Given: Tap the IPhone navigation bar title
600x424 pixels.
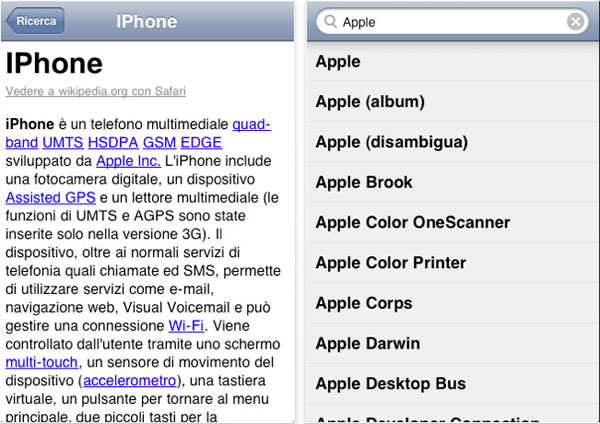Looking at the screenshot, I should click(x=147, y=21).
